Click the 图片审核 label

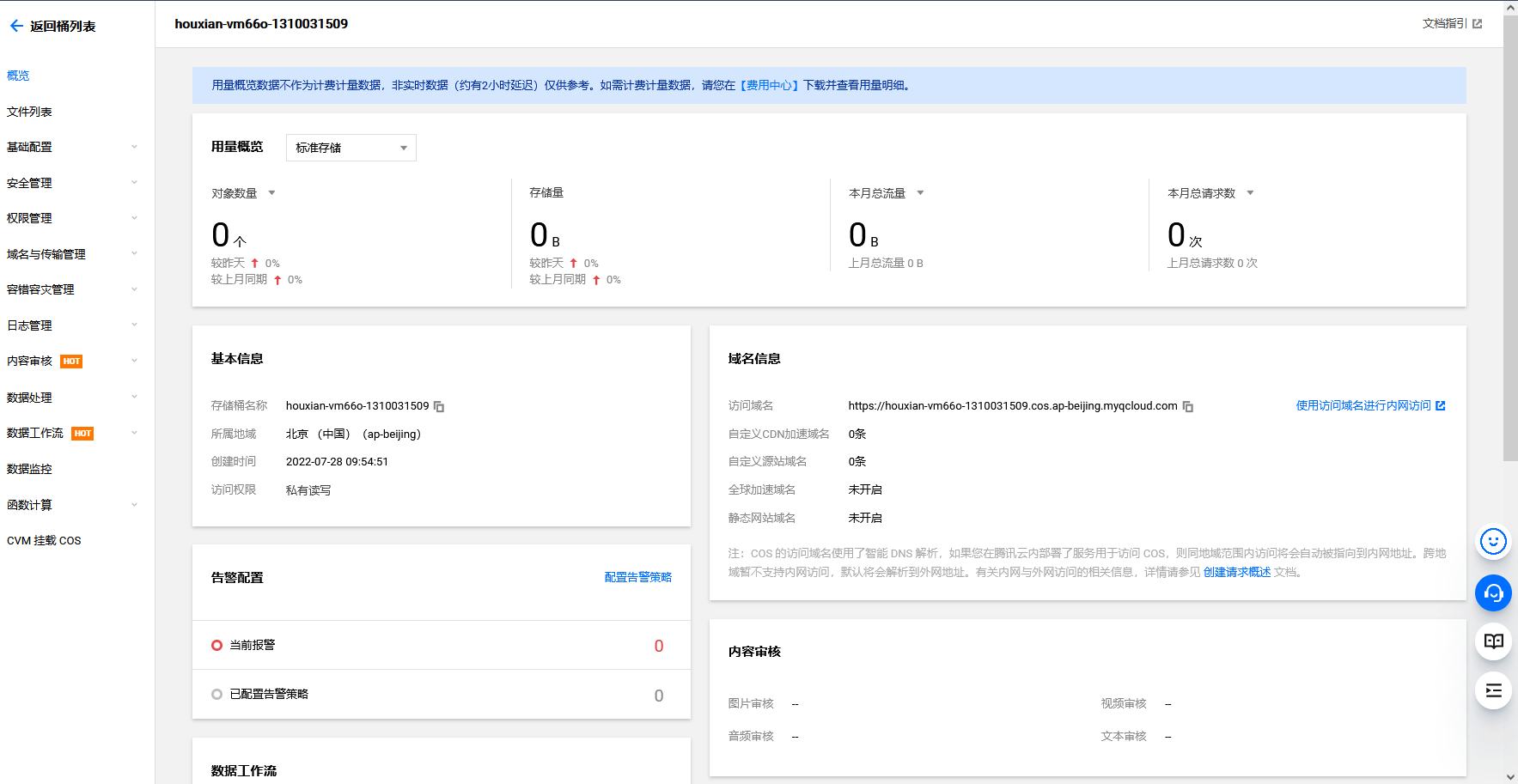tap(751, 704)
